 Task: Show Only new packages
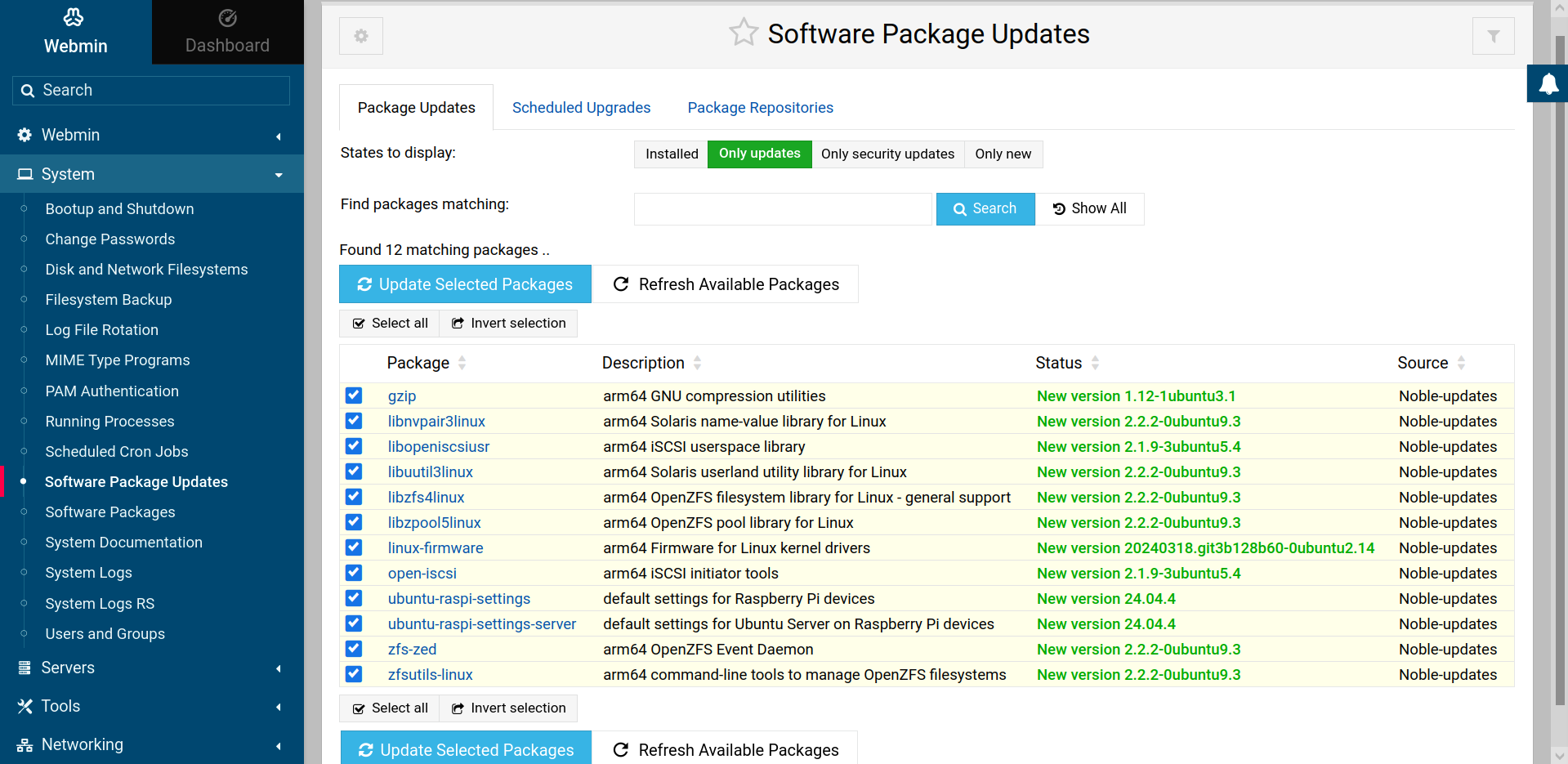pos(1003,154)
